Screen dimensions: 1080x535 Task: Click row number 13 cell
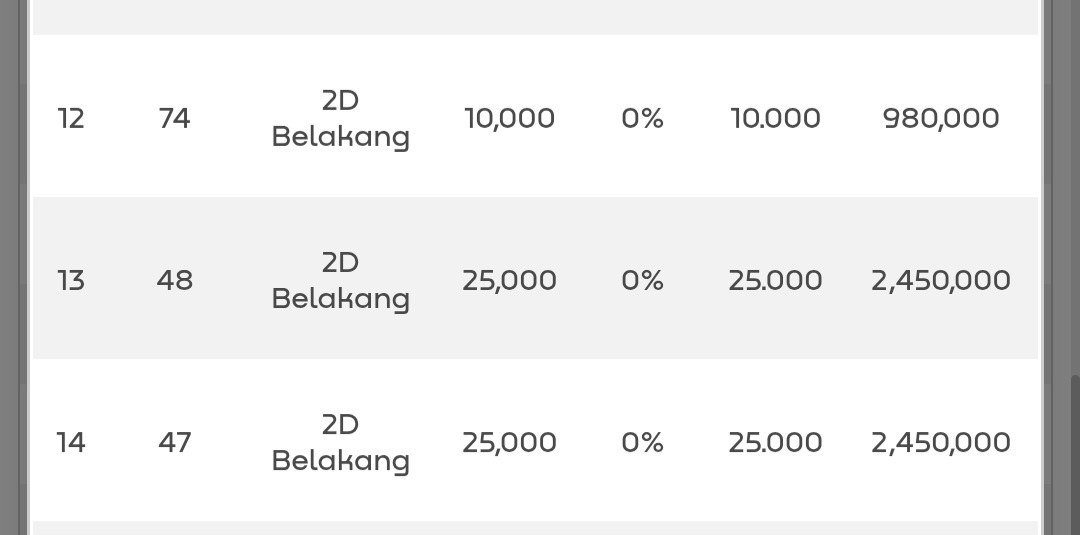[71, 280]
